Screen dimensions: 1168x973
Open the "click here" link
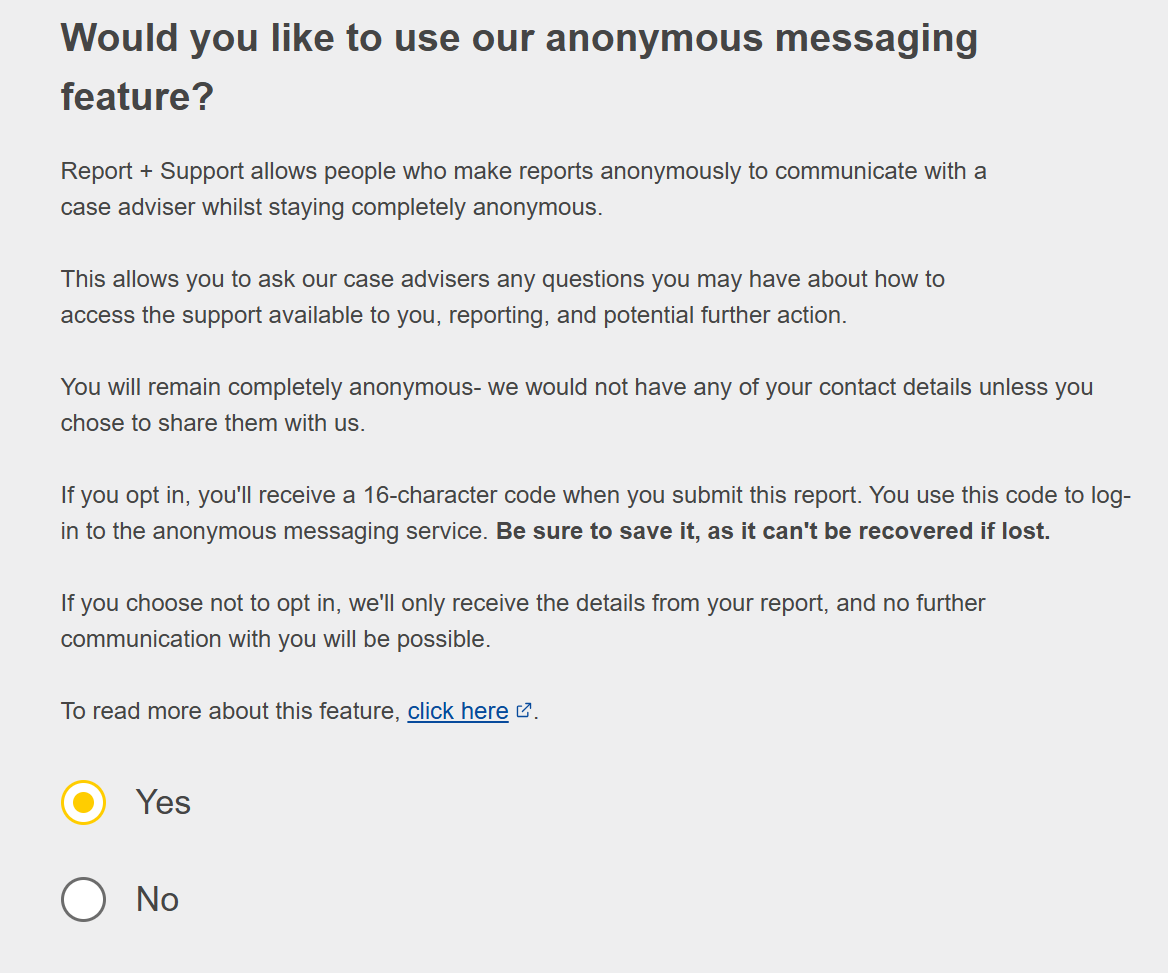click(x=458, y=711)
